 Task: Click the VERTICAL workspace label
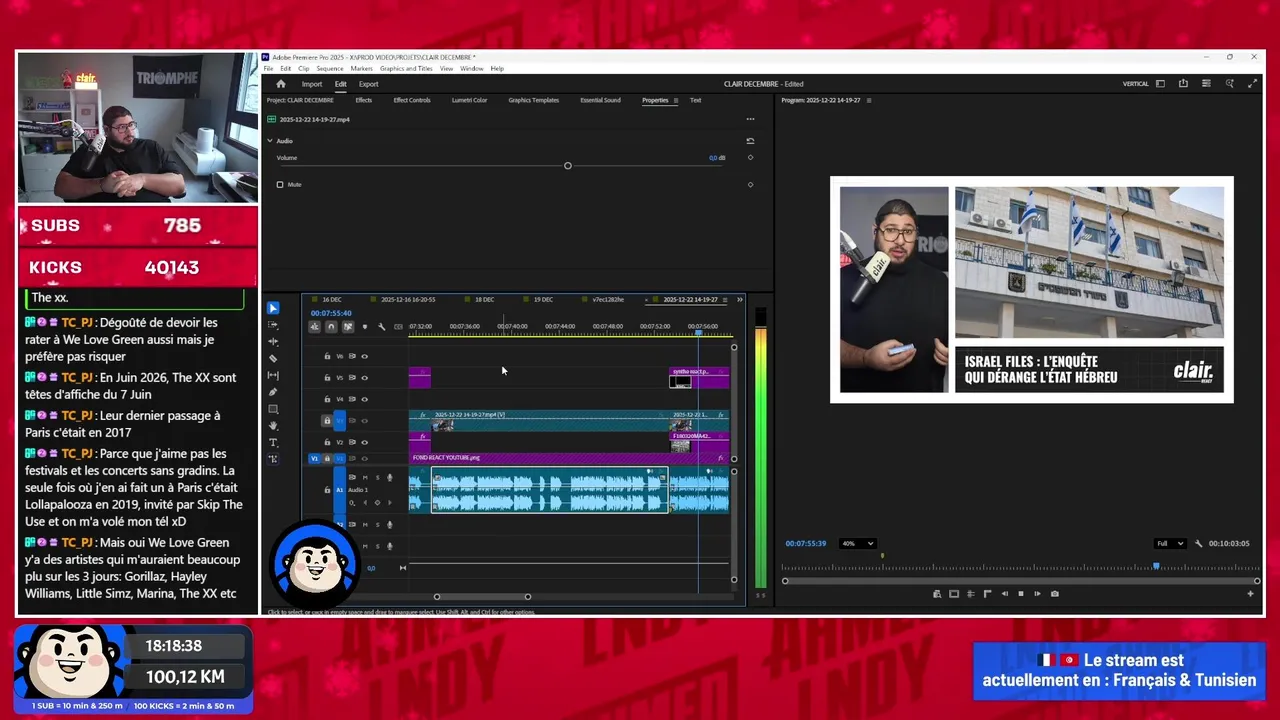[x=1135, y=84]
